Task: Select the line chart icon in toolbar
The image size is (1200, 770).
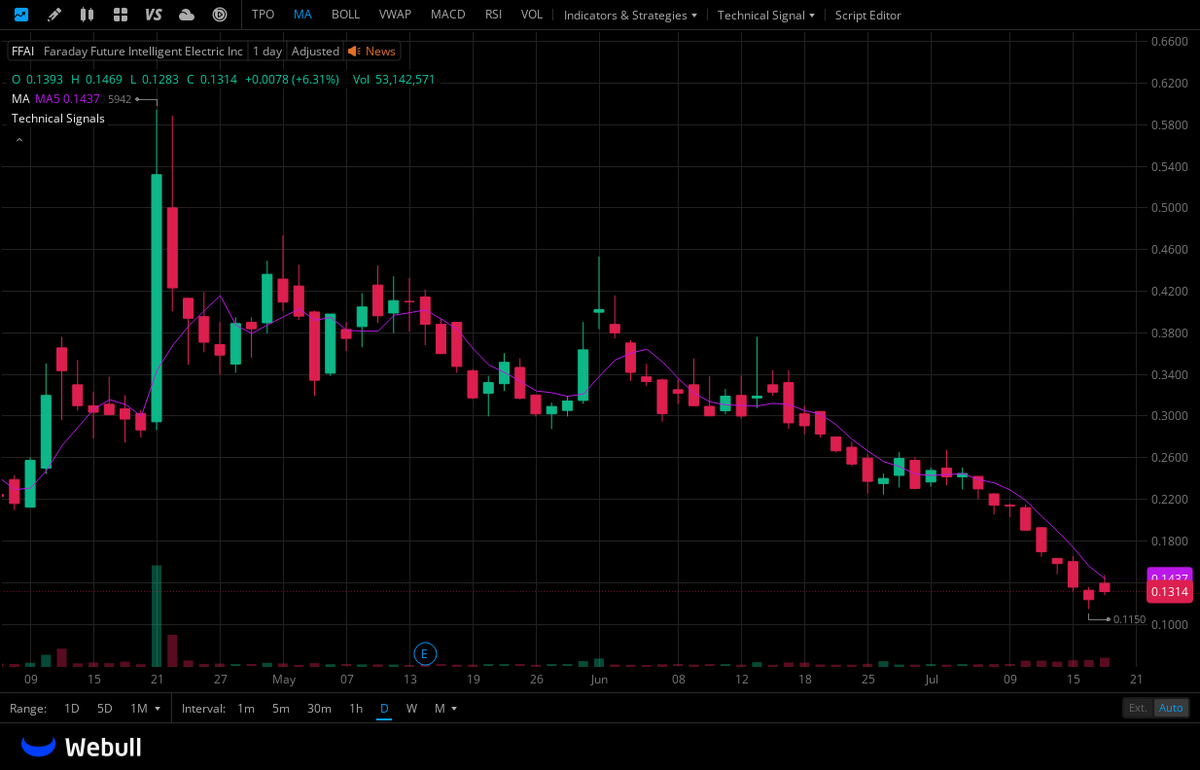Action: click(21, 15)
